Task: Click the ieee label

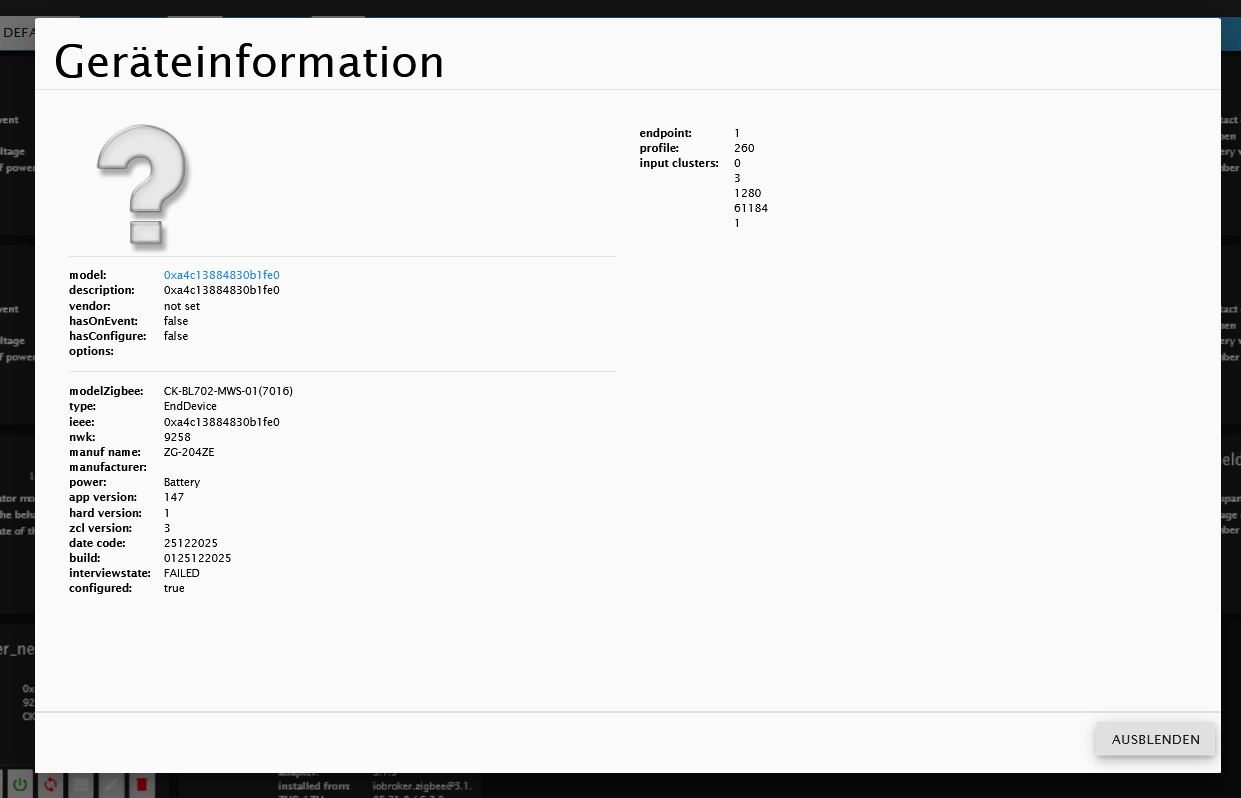Action: pyautogui.click(x=82, y=422)
